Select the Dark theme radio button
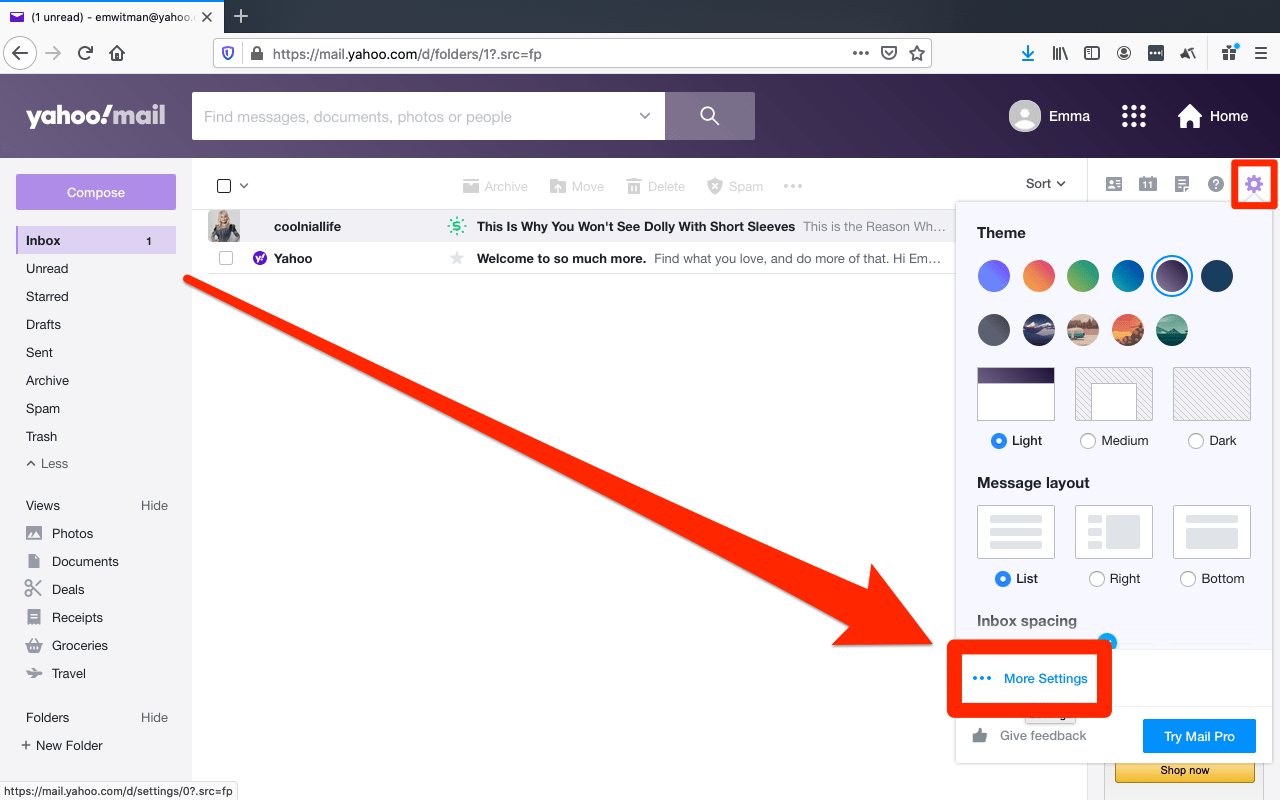Viewport: 1280px width, 800px height. (x=1195, y=441)
